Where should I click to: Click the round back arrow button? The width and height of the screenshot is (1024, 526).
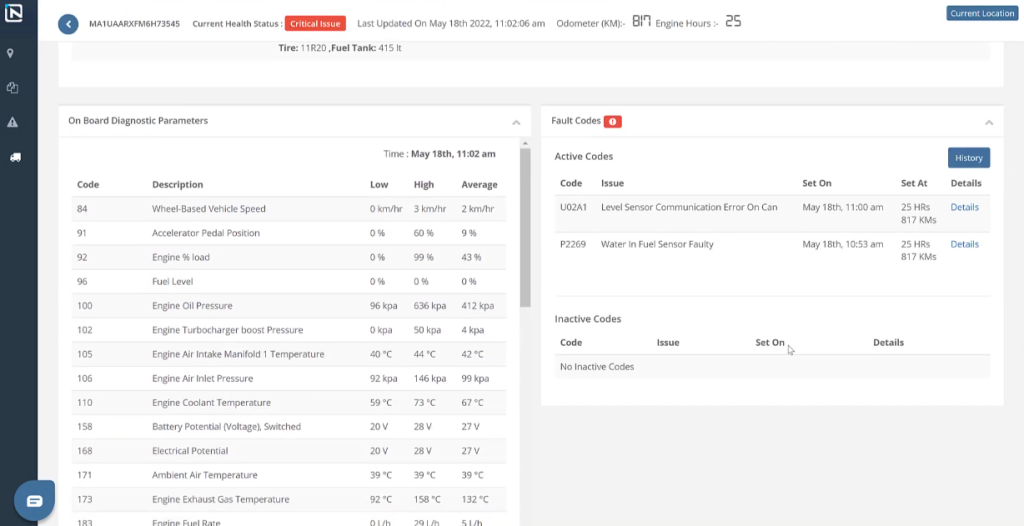[68, 23]
